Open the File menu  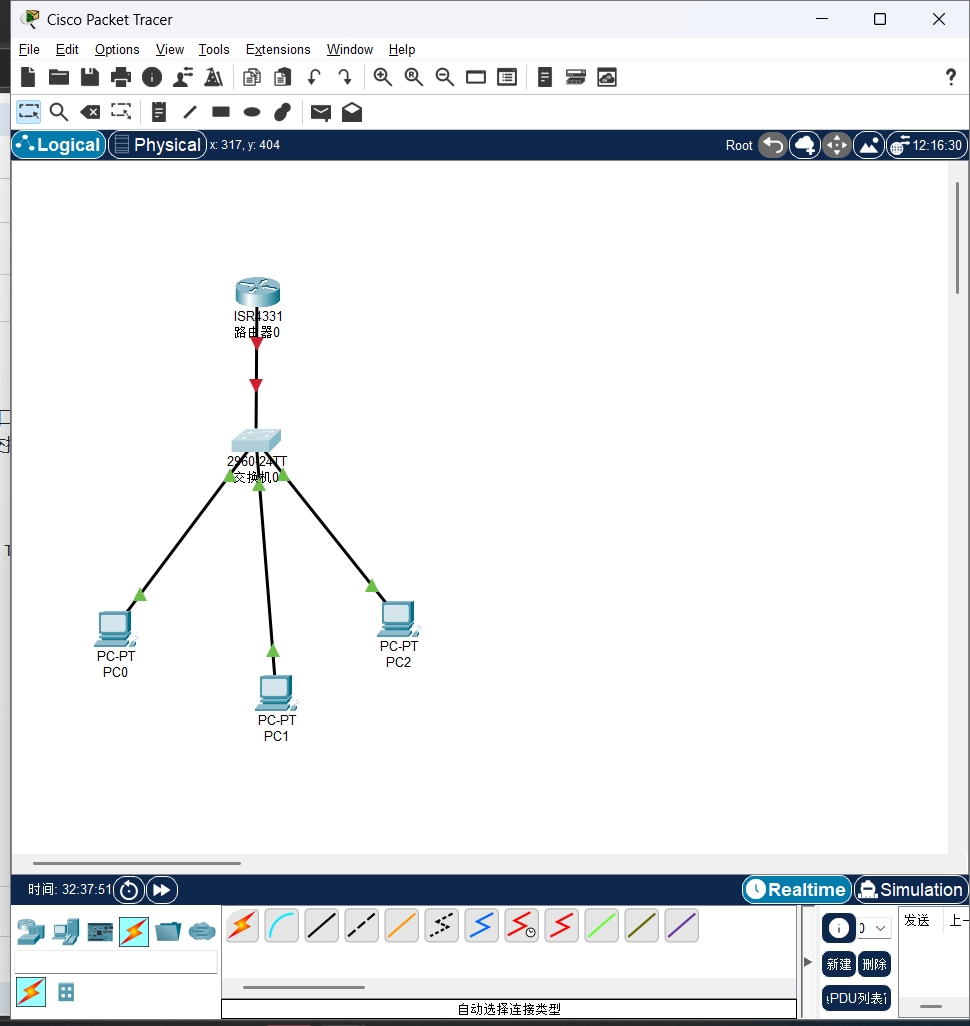pyautogui.click(x=29, y=50)
